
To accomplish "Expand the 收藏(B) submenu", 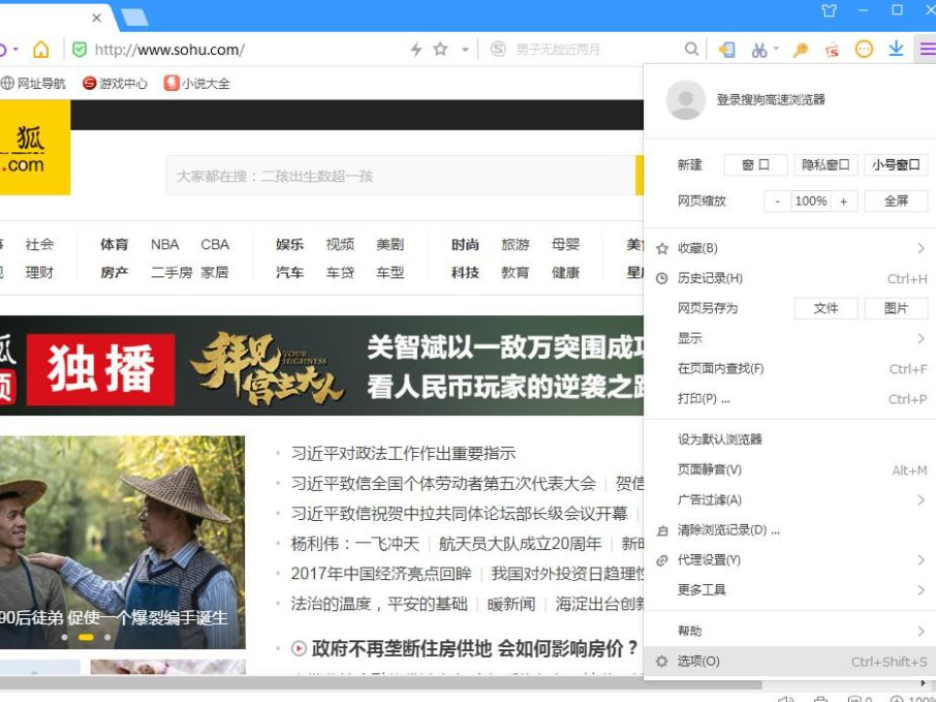I will point(789,248).
